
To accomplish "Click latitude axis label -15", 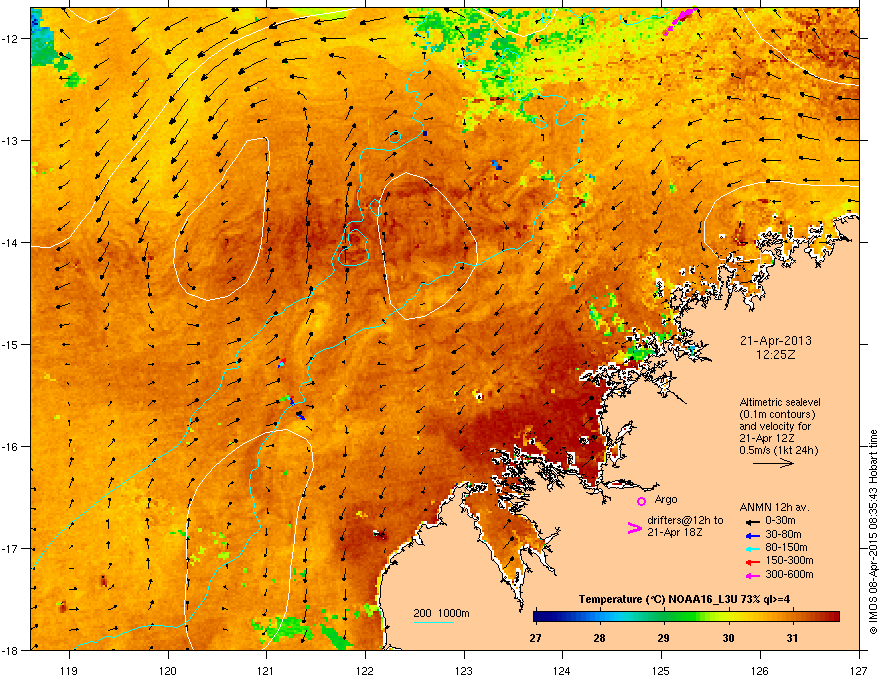I will (11, 344).
